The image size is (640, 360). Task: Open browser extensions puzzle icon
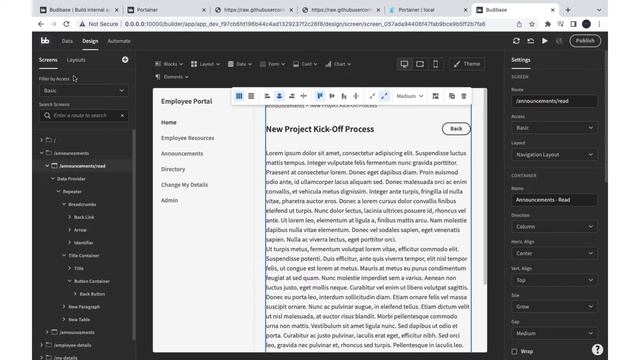548,24
